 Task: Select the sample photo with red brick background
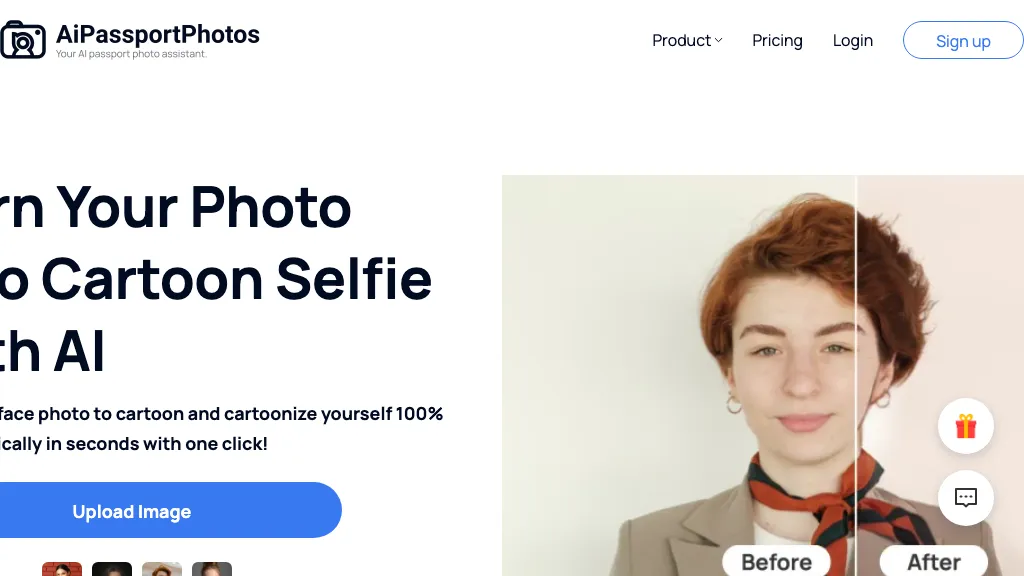coord(62,569)
